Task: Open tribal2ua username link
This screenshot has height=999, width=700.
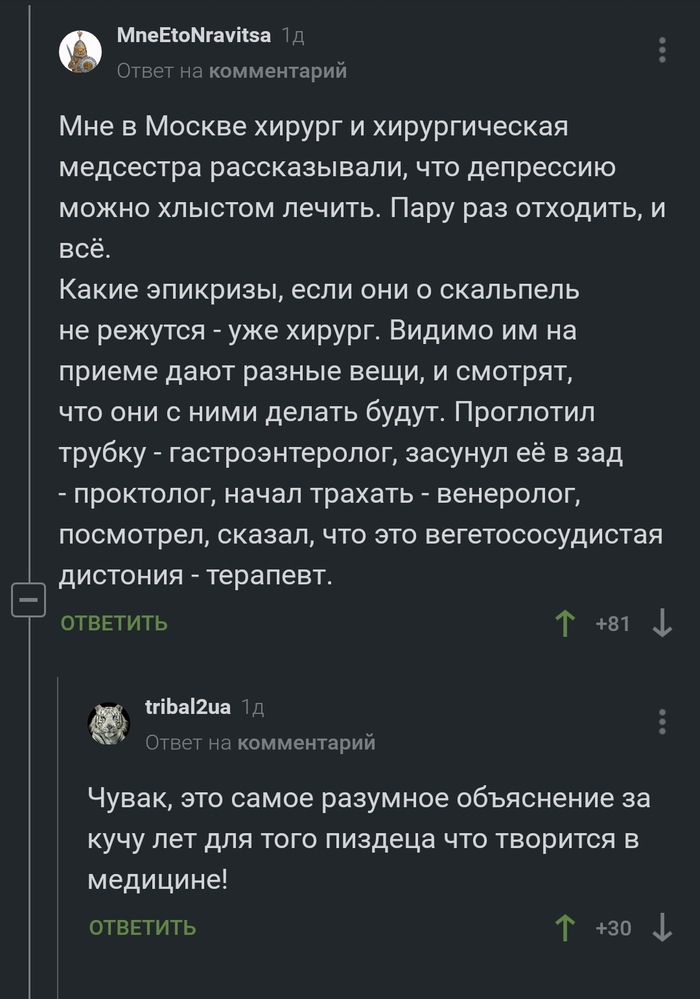Action: (188, 707)
